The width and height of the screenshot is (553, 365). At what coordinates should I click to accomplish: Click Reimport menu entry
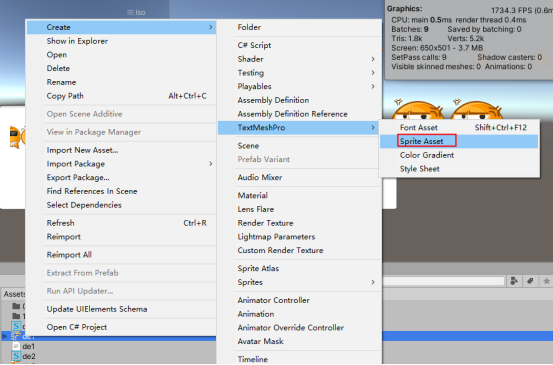122,237
